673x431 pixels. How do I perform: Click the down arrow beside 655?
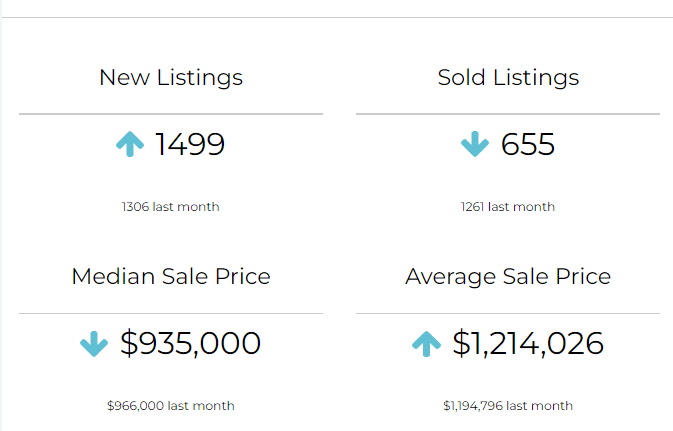(x=474, y=145)
